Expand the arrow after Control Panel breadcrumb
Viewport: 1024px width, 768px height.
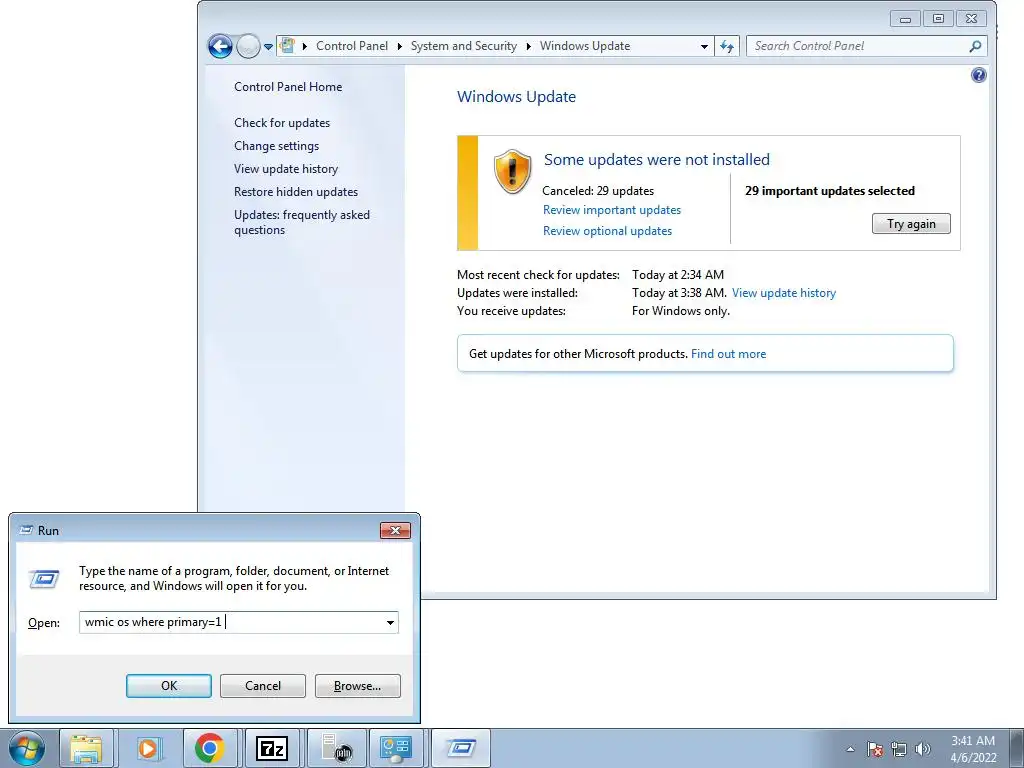(400, 46)
